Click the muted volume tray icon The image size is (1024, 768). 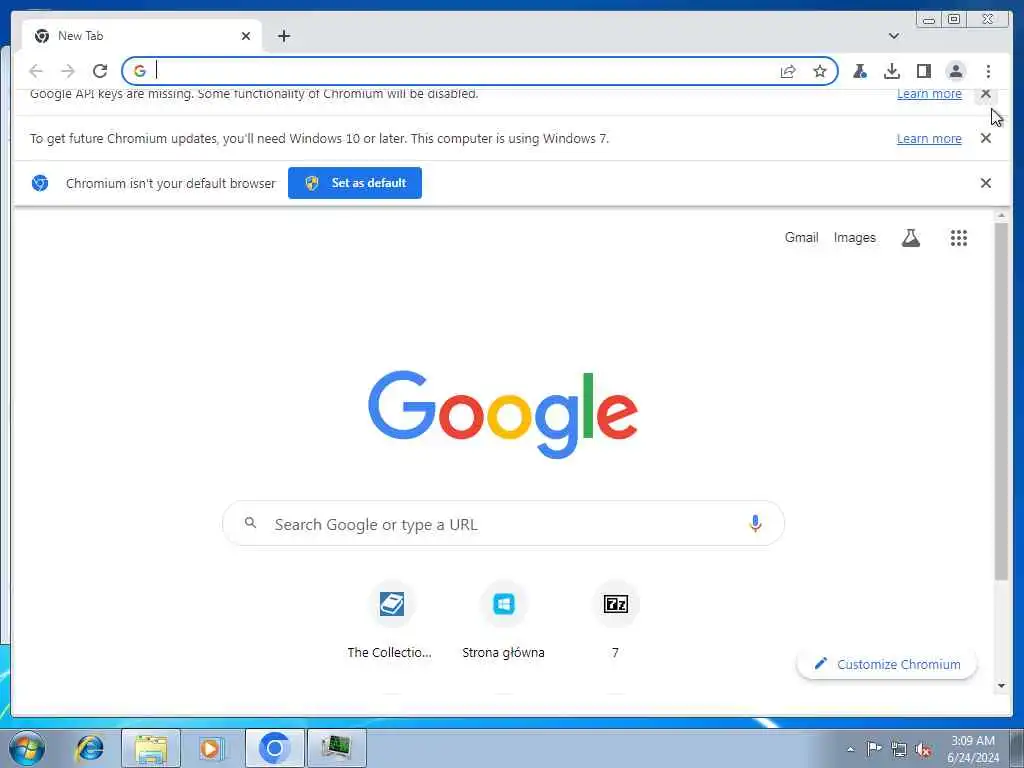click(x=923, y=749)
